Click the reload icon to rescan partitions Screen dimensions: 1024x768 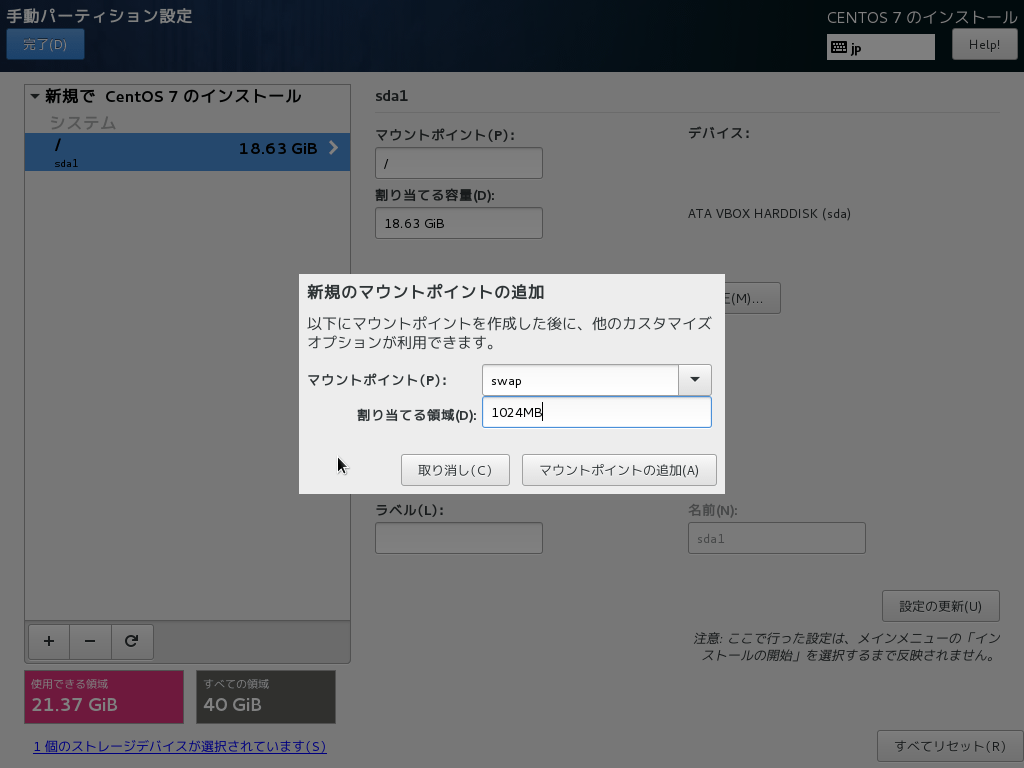pos(132,641)
